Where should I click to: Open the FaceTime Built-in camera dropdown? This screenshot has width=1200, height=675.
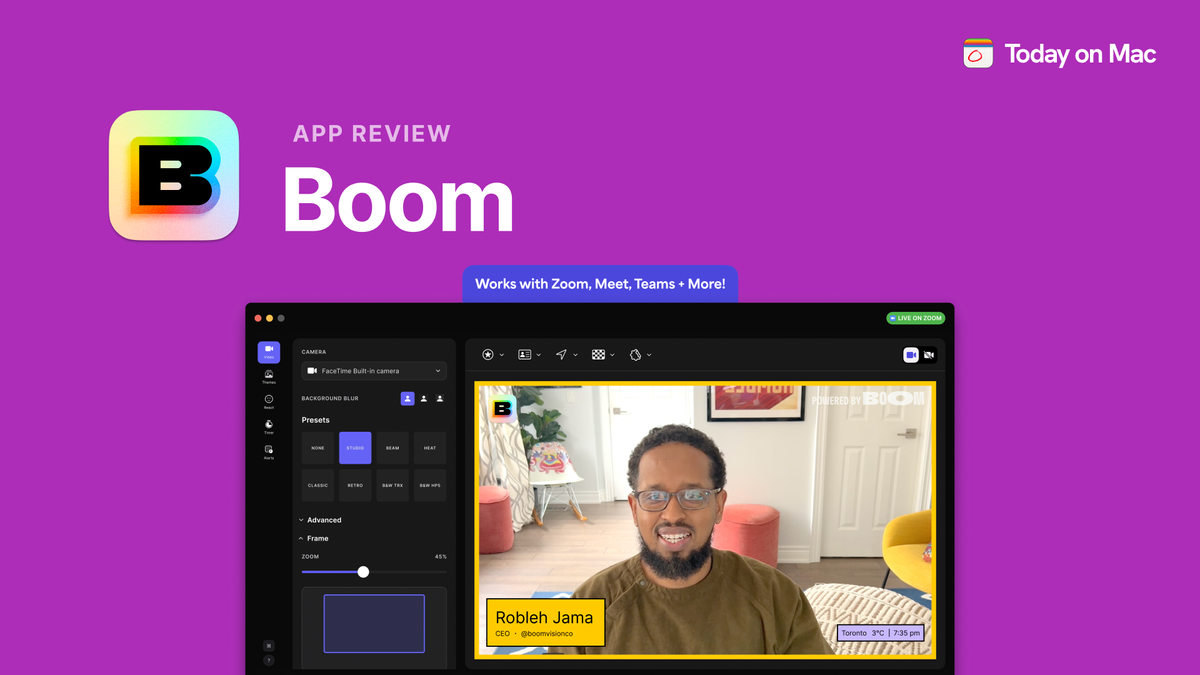(374, 371)
